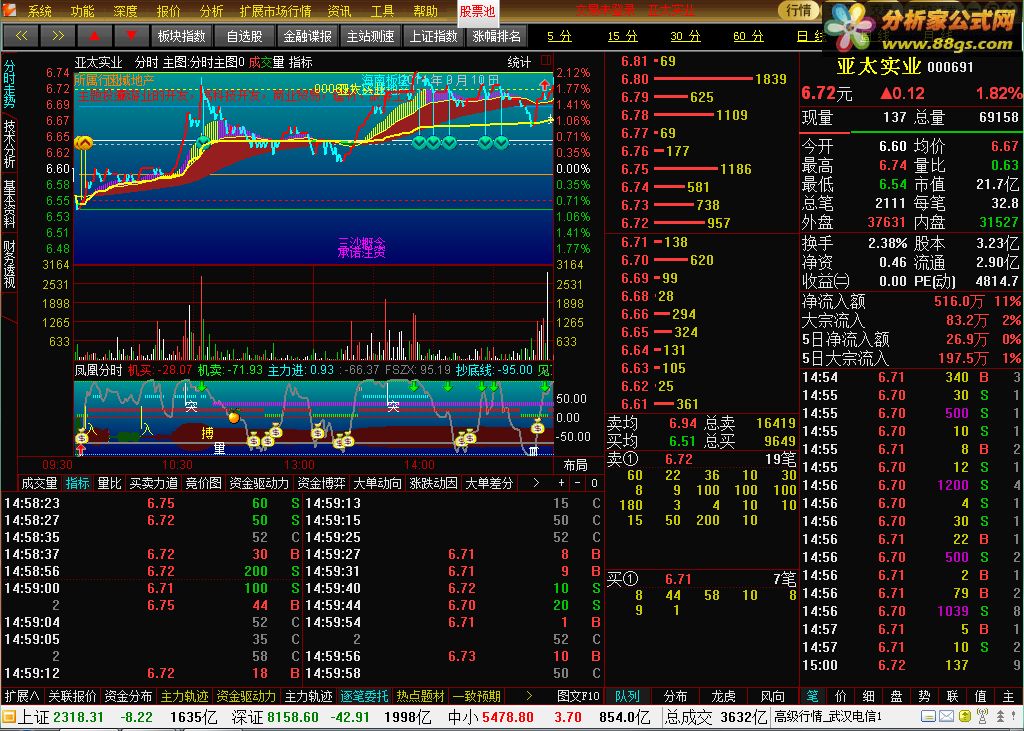1024x731 pixels.
Task: Select the 资金博弈 indicator tab
Action: point(321,483)
